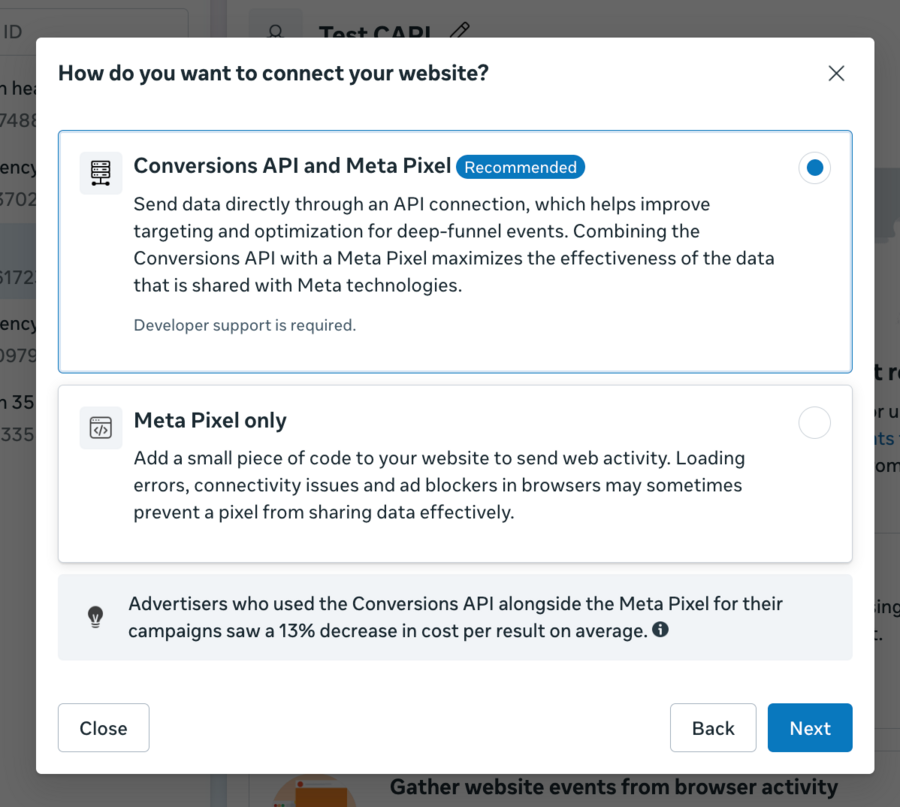Click the server icon for Conversions API option
This screenshot has height=807, width=900.
coord(101,173)
